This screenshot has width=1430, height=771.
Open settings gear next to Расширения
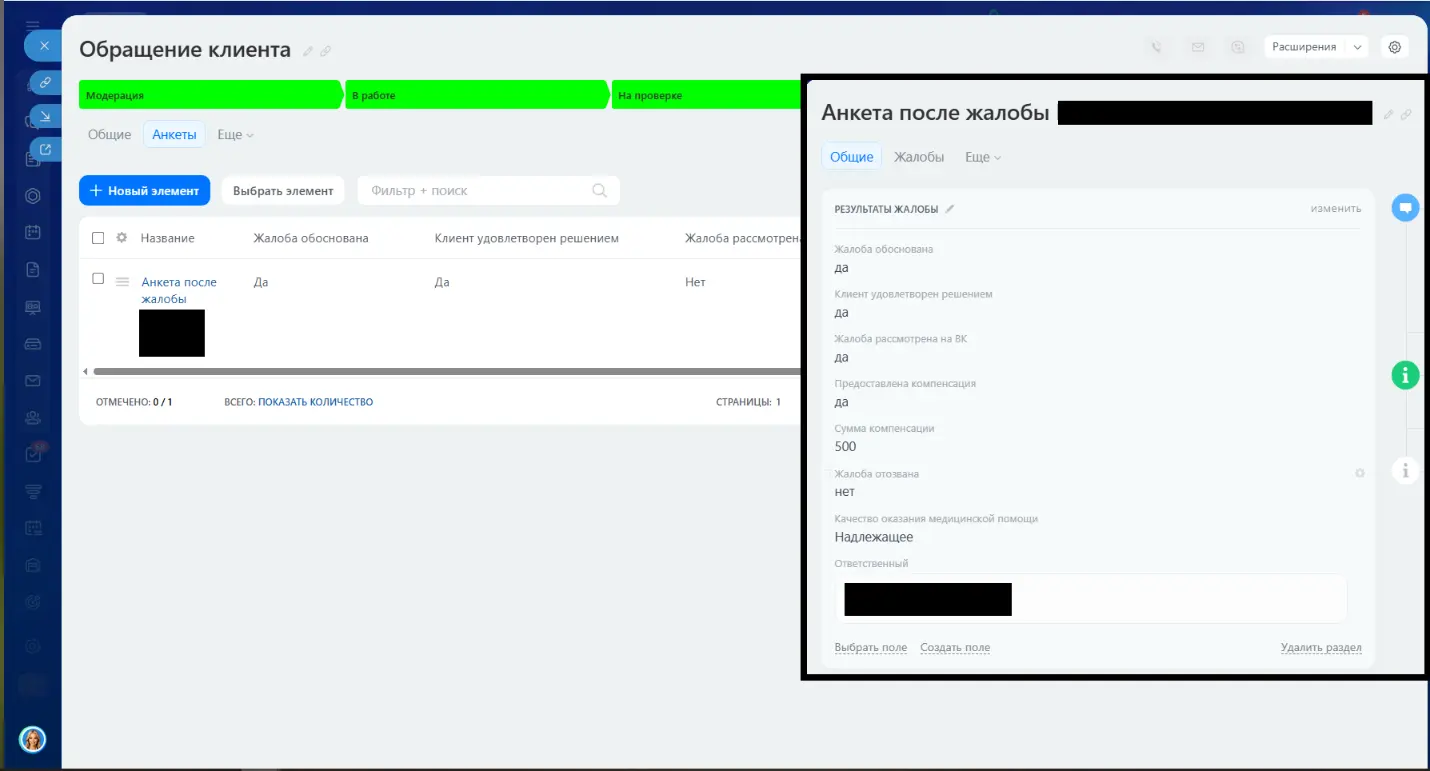click(1395, 47)
